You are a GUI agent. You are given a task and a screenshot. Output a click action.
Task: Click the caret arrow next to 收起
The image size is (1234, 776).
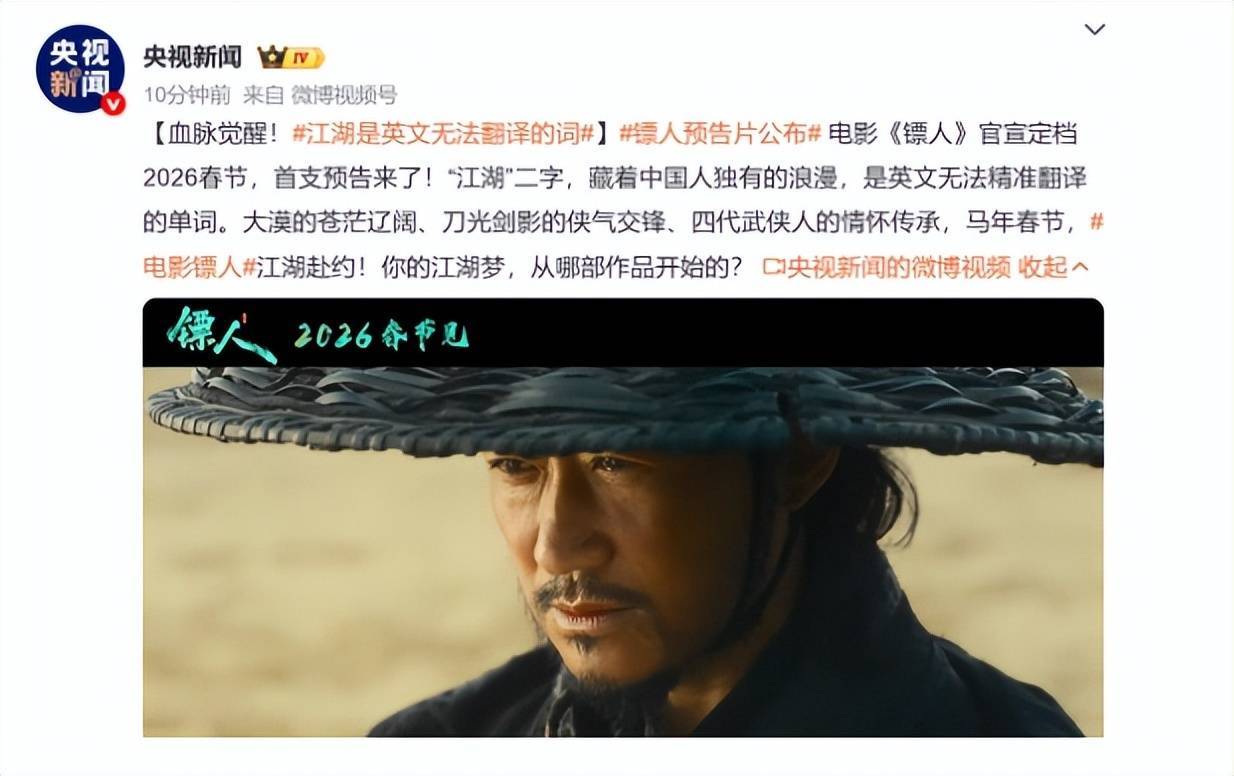pyautogui.click(x=1079, y=267)
